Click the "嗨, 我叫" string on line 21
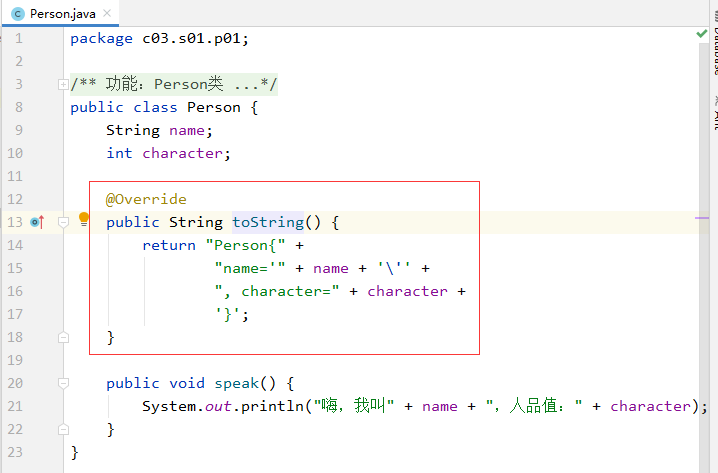Image resolution: width=718 pixels, height=473 pixels. [x=354, y=406]
